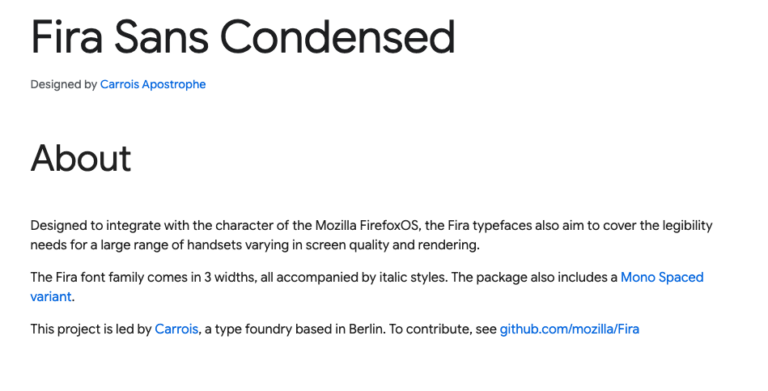Screen dimensions: 768x391
Task: Open the github.com/mozilla/Fira link
Action: click(x=569, y=329)
